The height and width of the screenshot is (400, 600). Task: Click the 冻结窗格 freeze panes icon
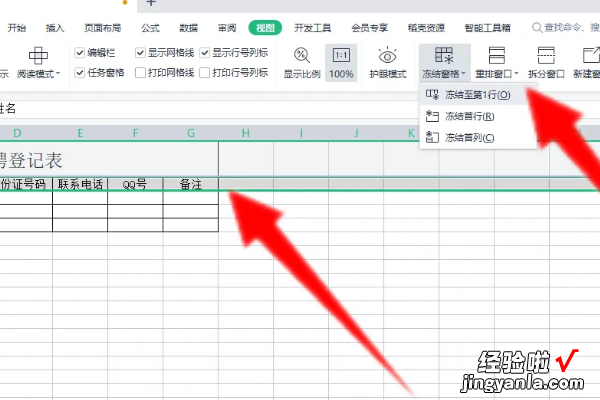444,56
